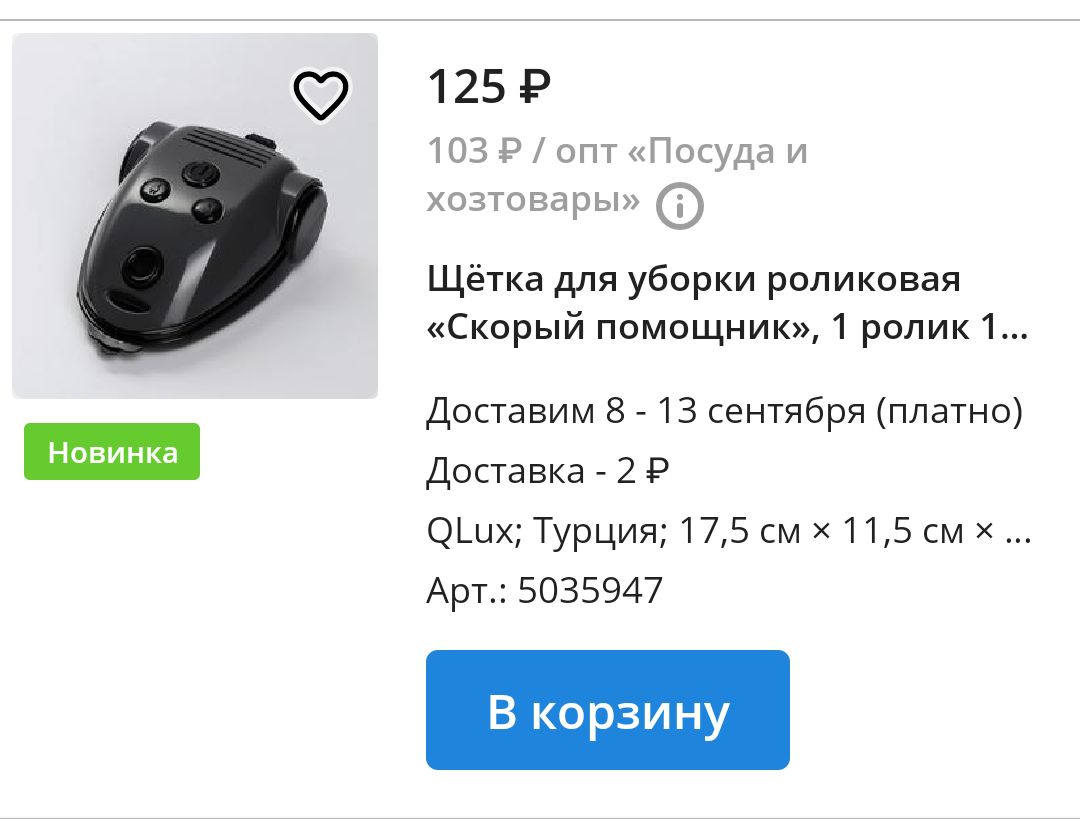Open the «Посуда и хозтовары» wholesale category text

coord(617,176)
